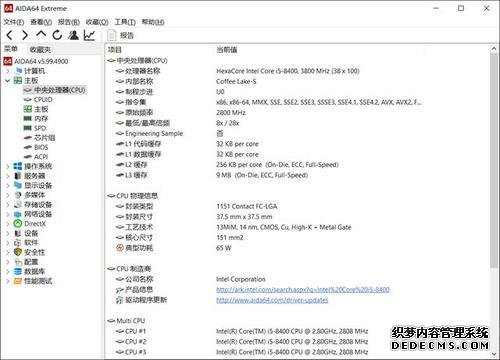Click the 软件 software icon
The image size is (500, 360).
[x=18, y=243]
